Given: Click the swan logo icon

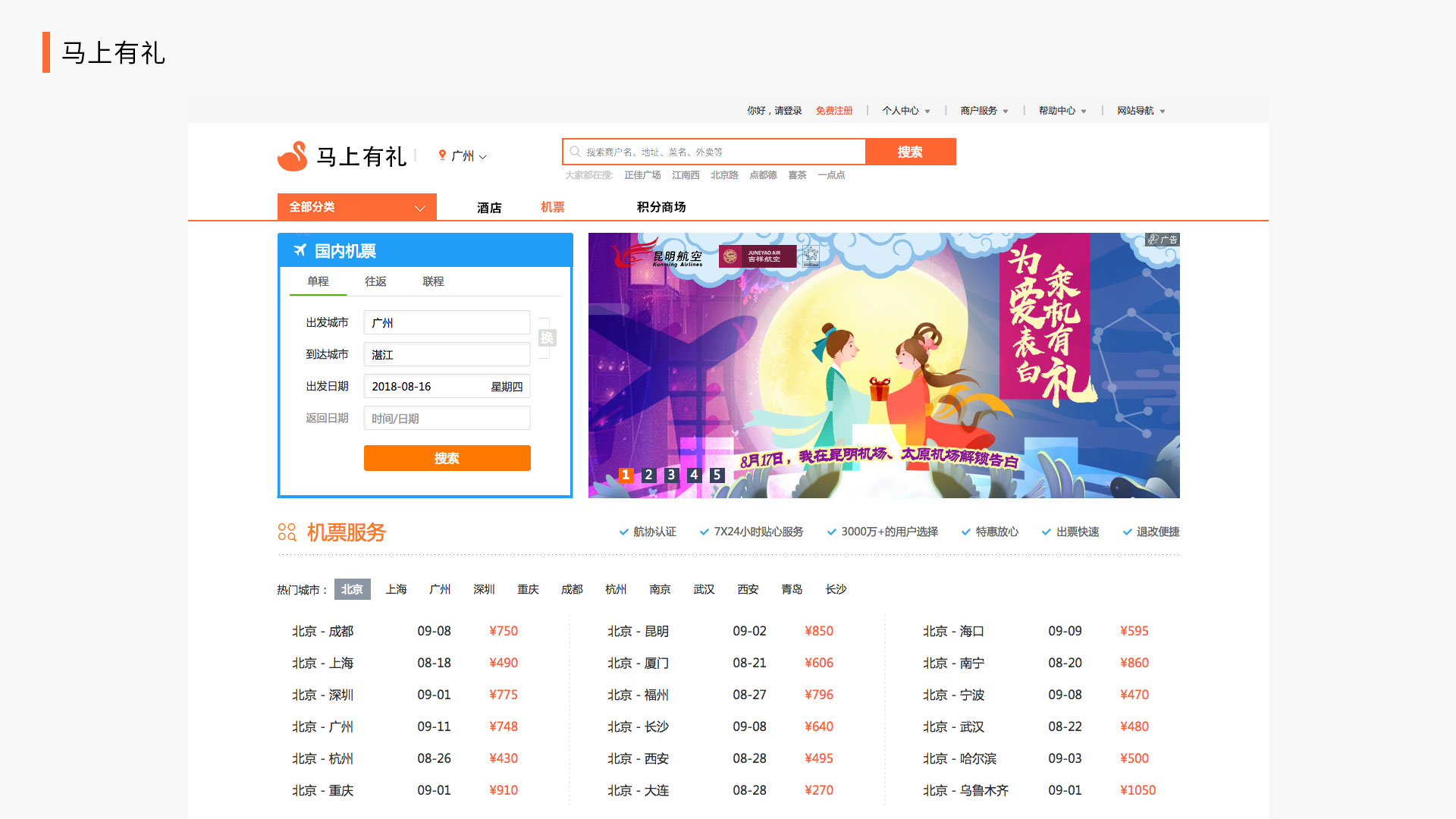Looking at the screenshot, I should click(x=293, y=156).
